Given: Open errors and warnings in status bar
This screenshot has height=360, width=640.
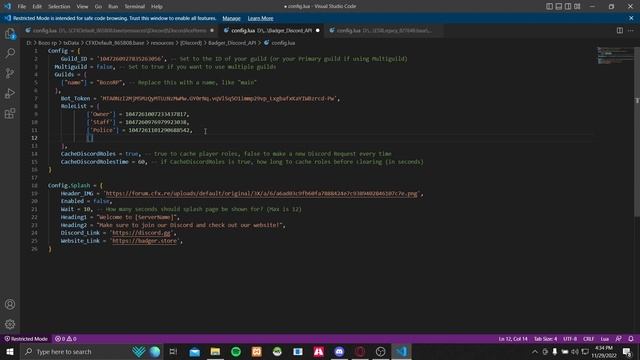Looking at the screenshot, I should coord(65,339).
